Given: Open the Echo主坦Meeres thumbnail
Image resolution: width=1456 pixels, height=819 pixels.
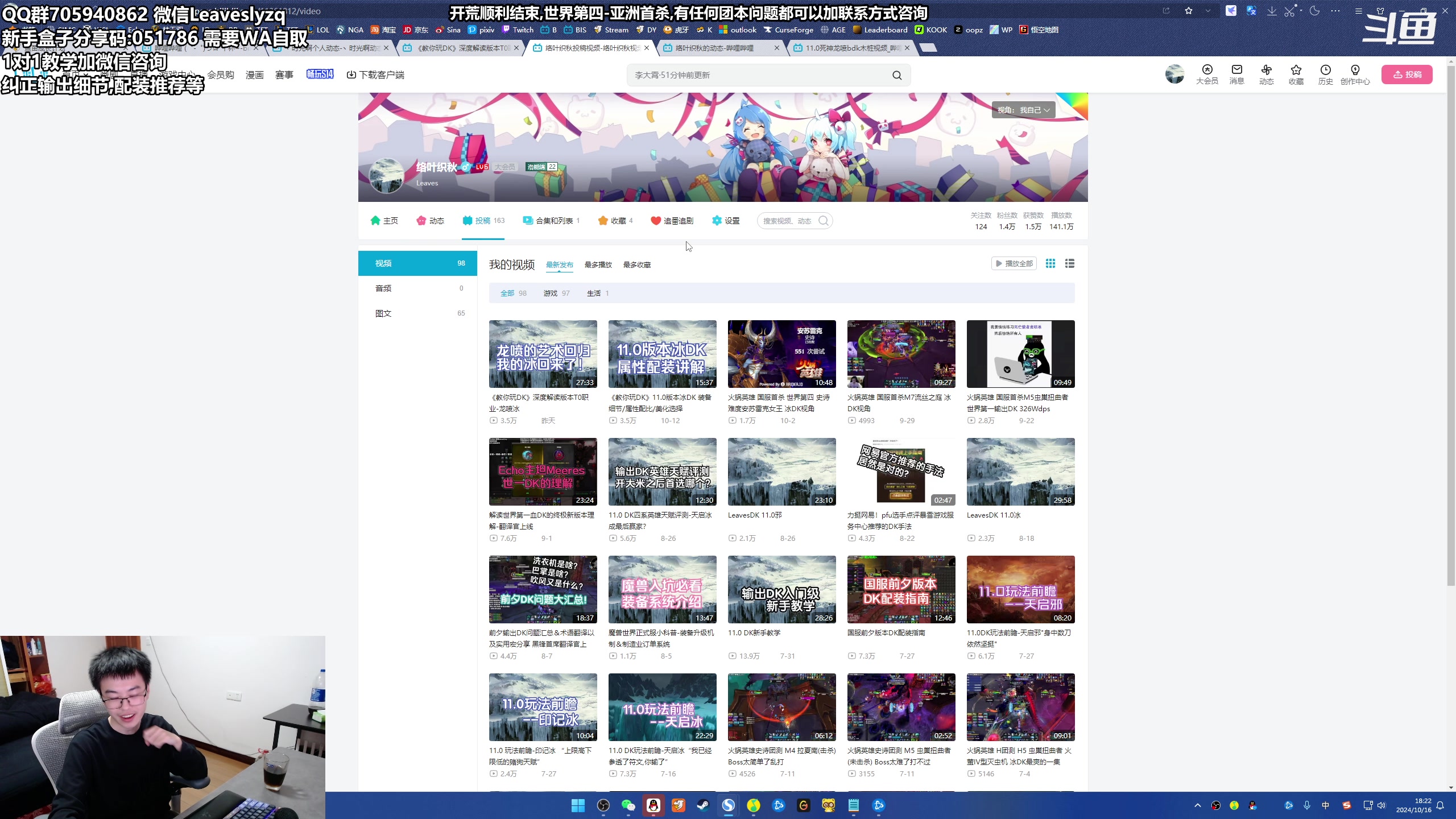Looking at the screenshot, I should (543, 471).
